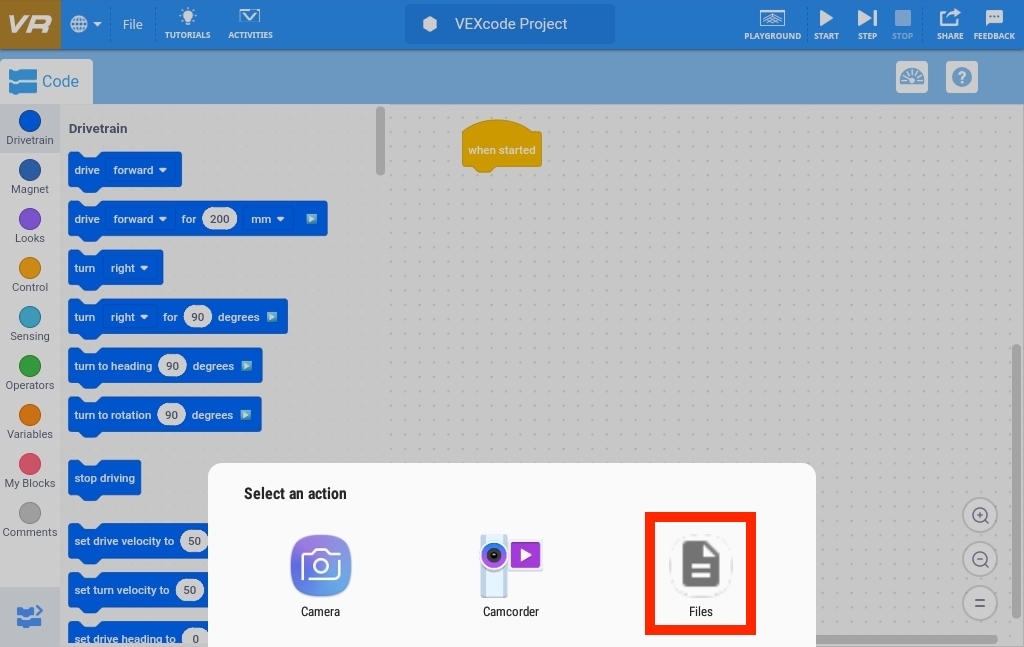Screen dimensions: 1024x647
Task: Click 50 value in set turn velocity block
Action: click(x=189, y=590)
